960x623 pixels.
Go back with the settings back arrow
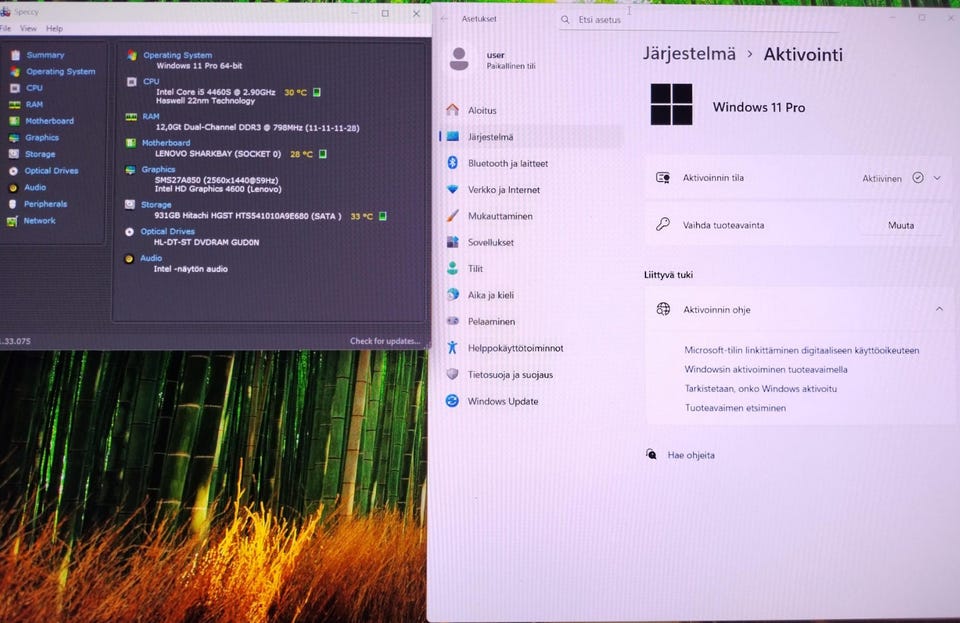click(x=444, y=19)
